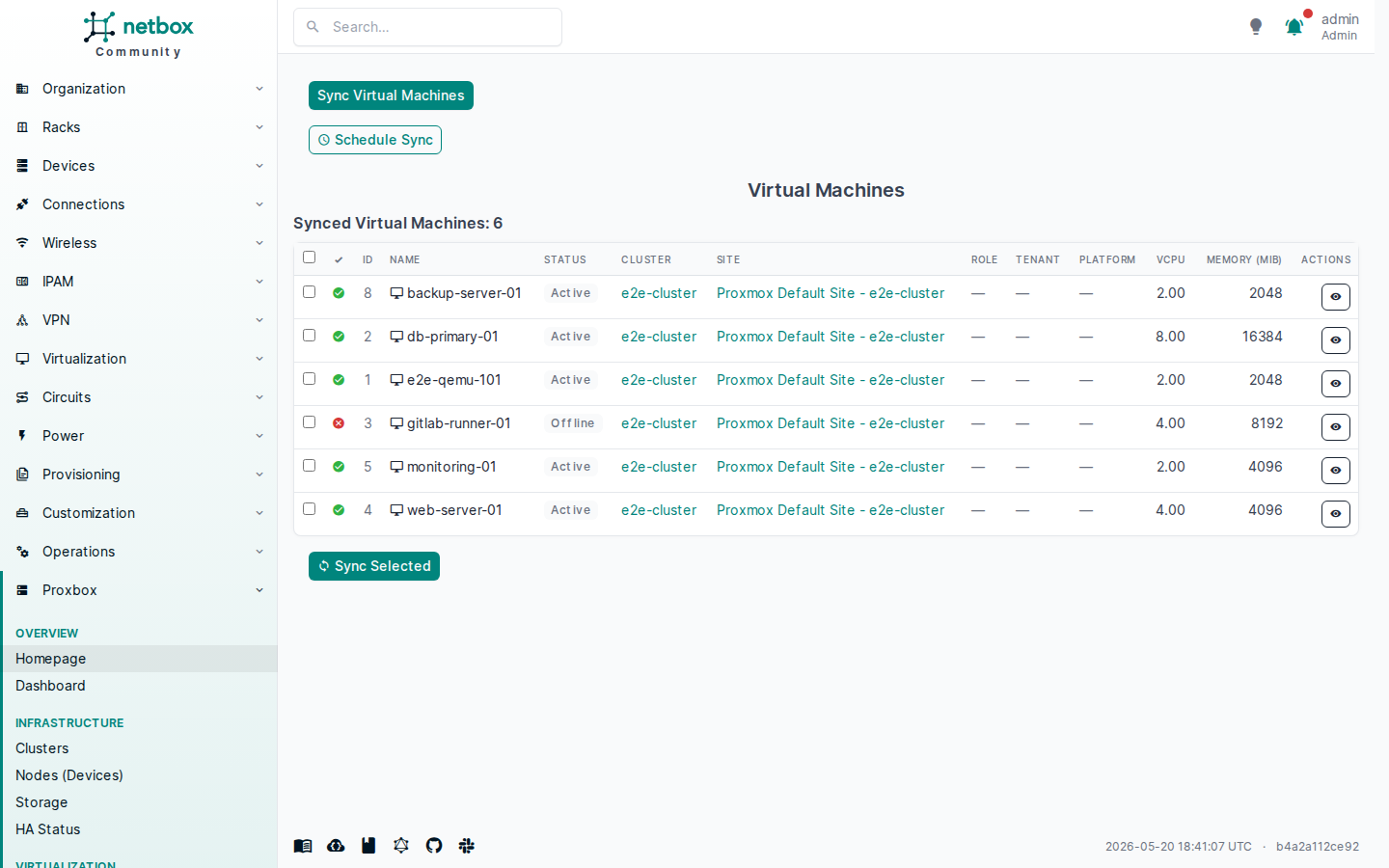Click the NetBox Community logo
Viewport: 1389px width, 868px height.
click(x=139, y=35)
